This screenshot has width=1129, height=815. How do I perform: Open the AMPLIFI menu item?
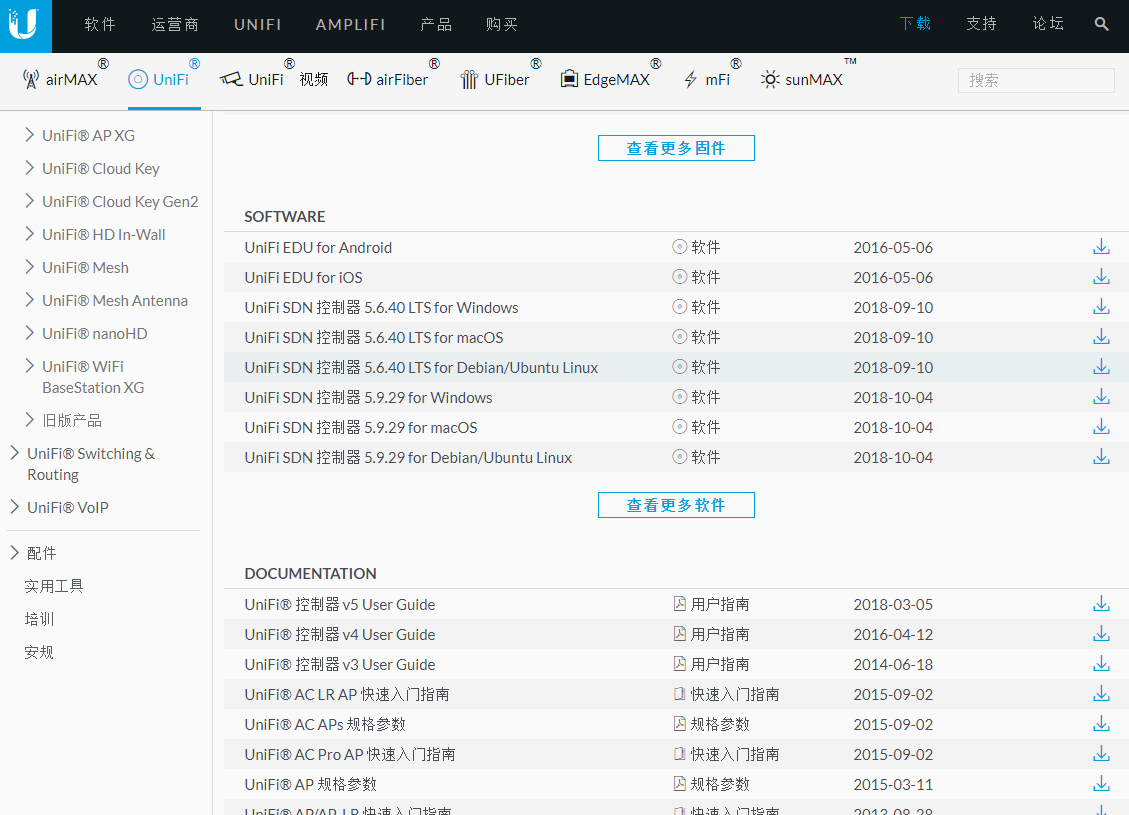tap(351, 24)
